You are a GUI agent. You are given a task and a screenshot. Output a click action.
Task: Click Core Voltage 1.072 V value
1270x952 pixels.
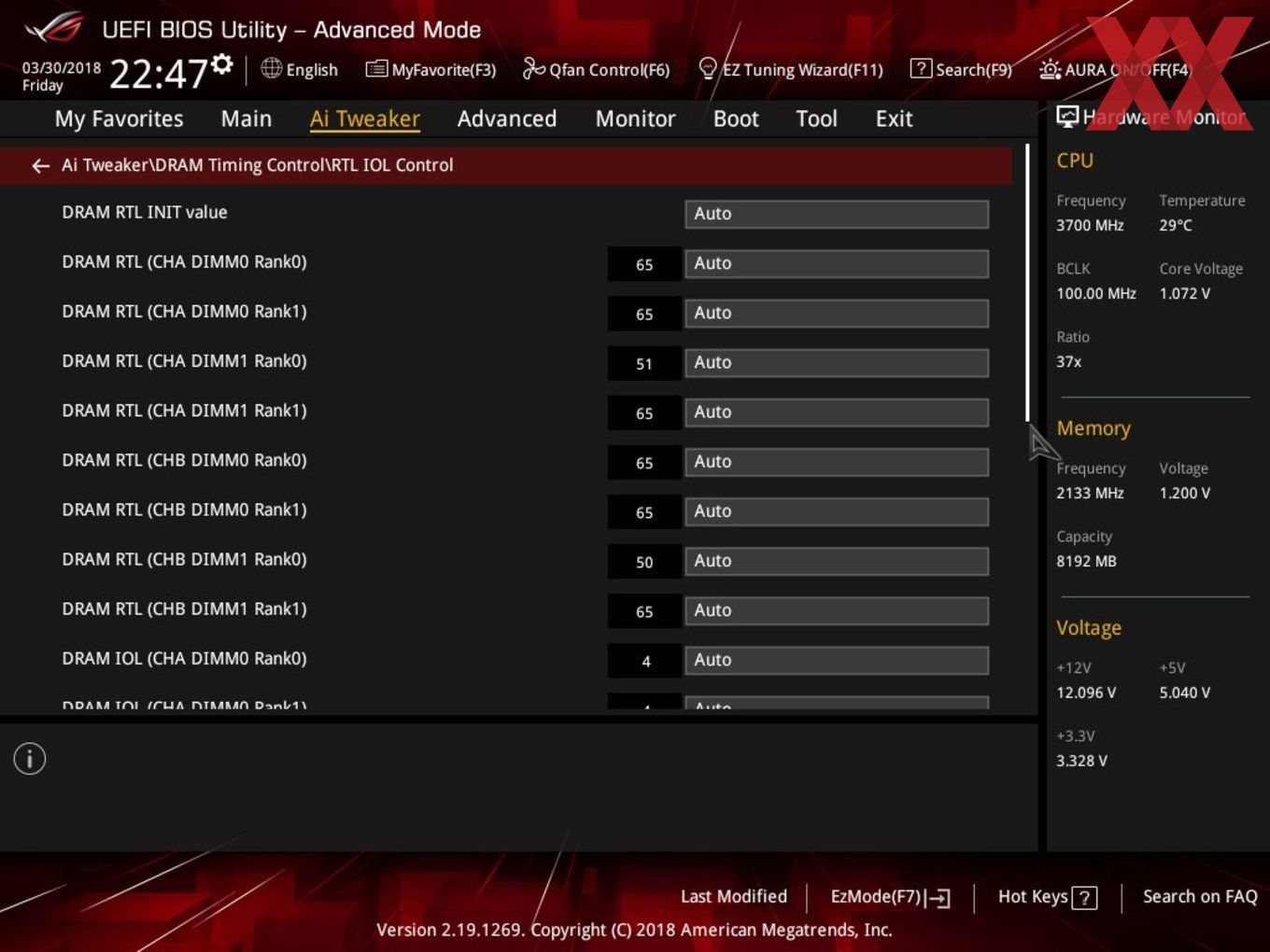tap(1184, 293)
